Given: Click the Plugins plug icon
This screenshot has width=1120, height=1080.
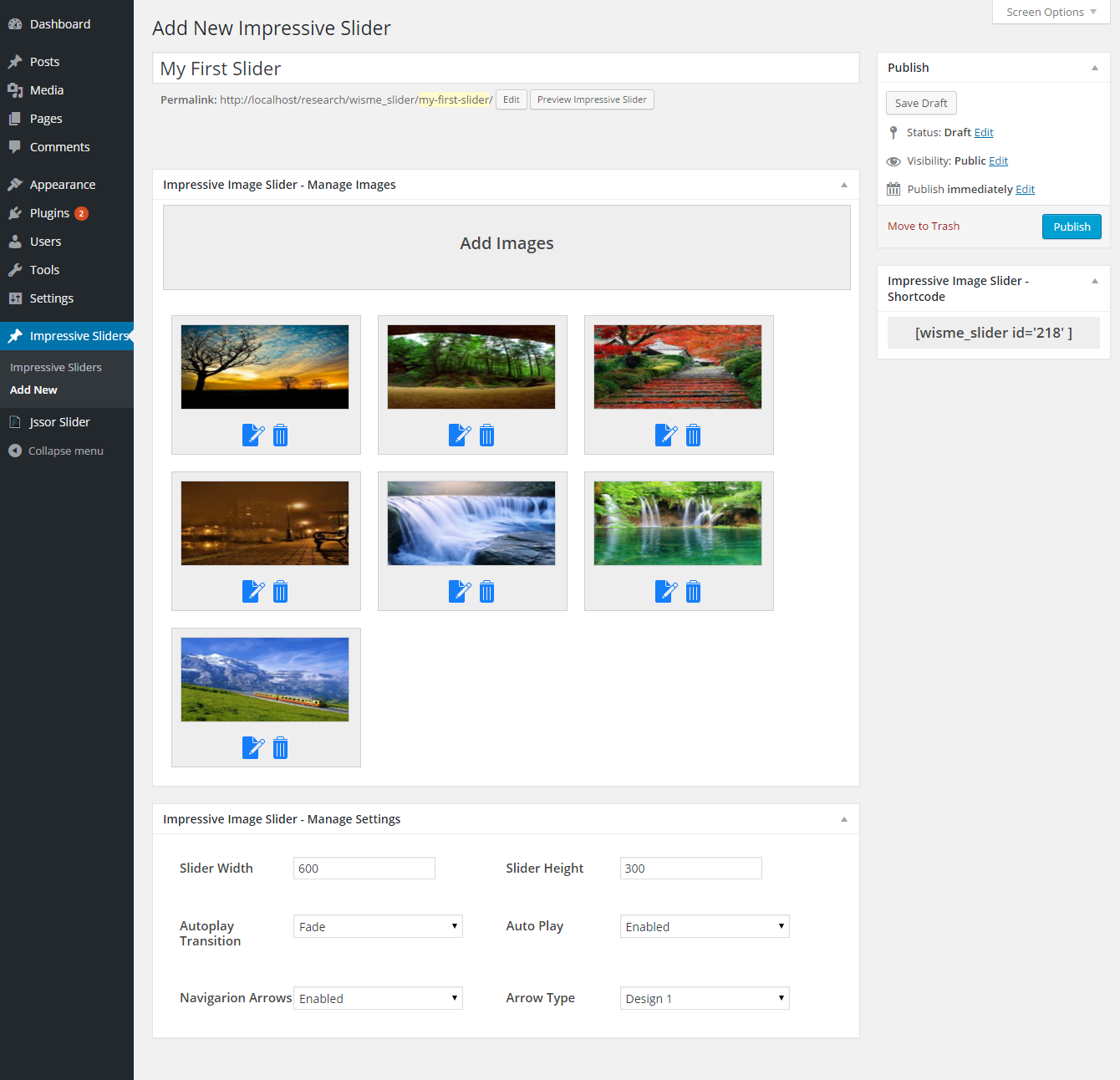Looking at the screenshot, I should [15, 213].
